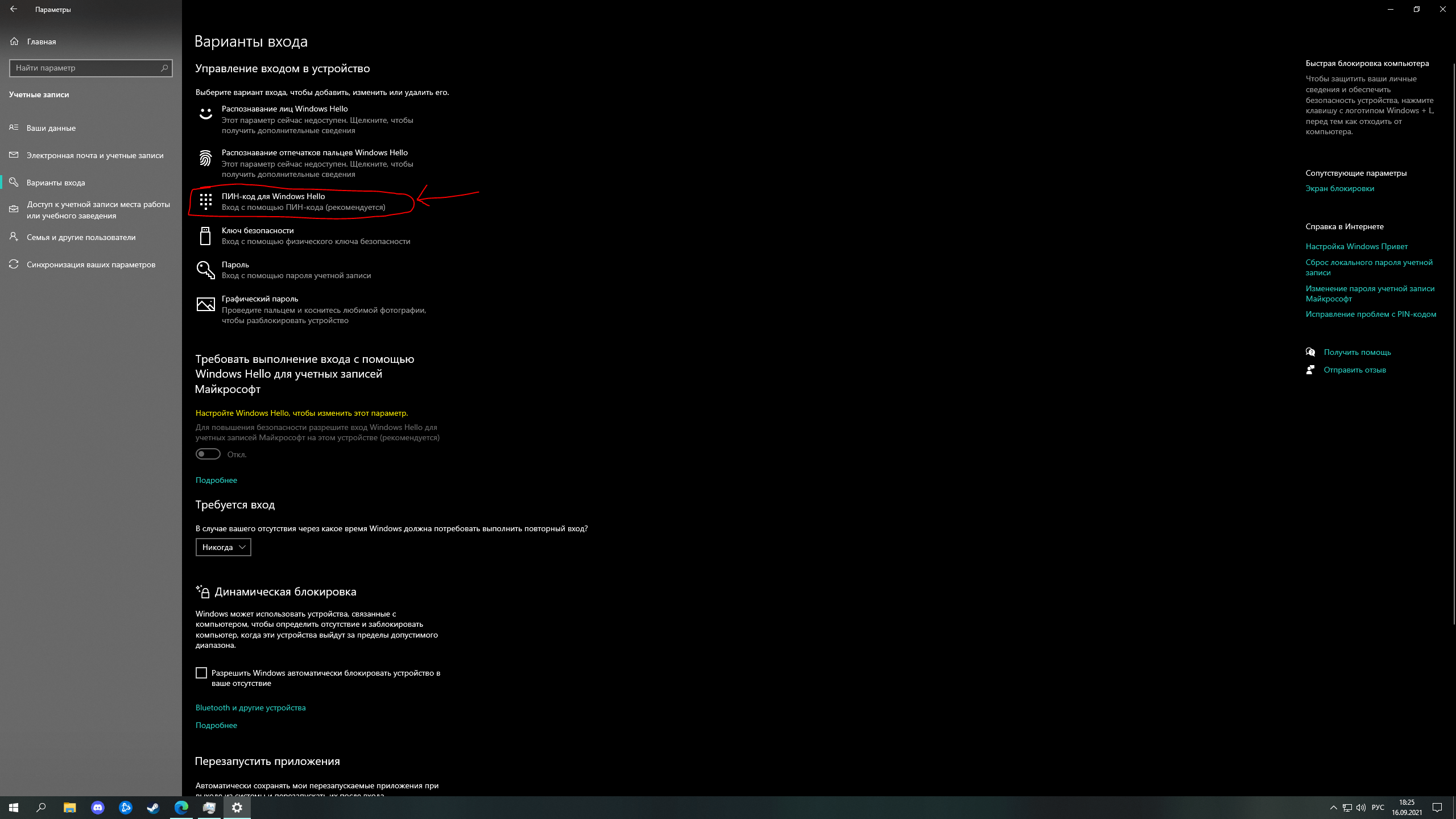Screen dimensions: 1456x819
Task: Open File Explorer from taskbar
Action: click(x=69, y=808)
